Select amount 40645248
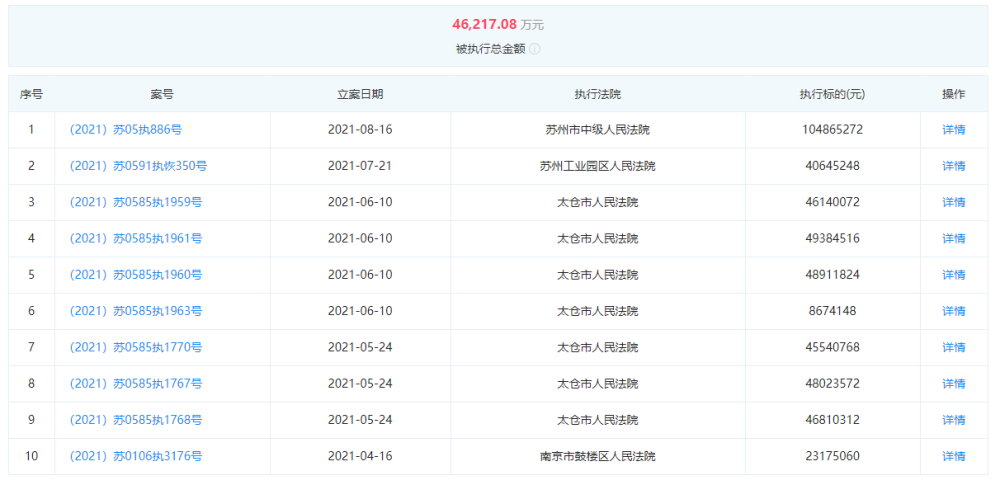The height and width of the screenshot is (485, 1000). point(832,166)
